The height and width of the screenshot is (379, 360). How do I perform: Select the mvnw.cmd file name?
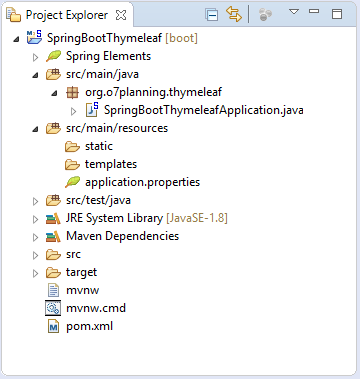[96, 308]
